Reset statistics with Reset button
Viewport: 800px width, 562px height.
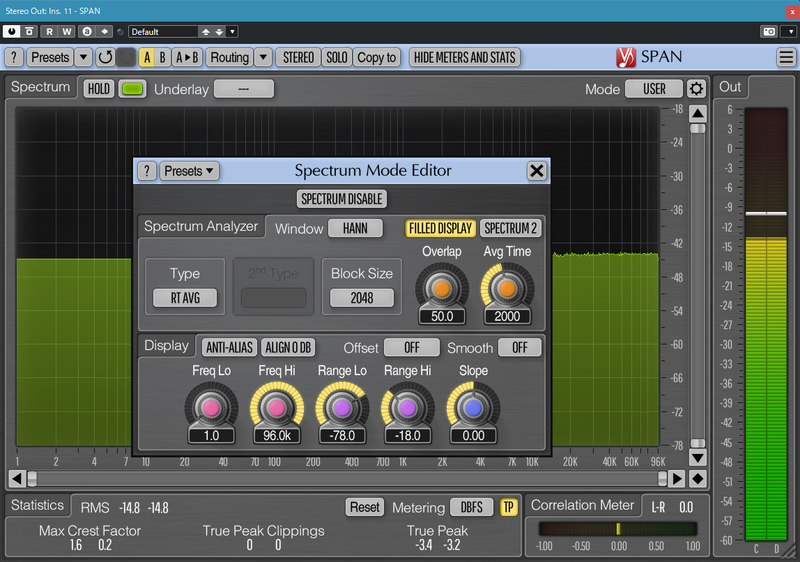click(365, 507)
